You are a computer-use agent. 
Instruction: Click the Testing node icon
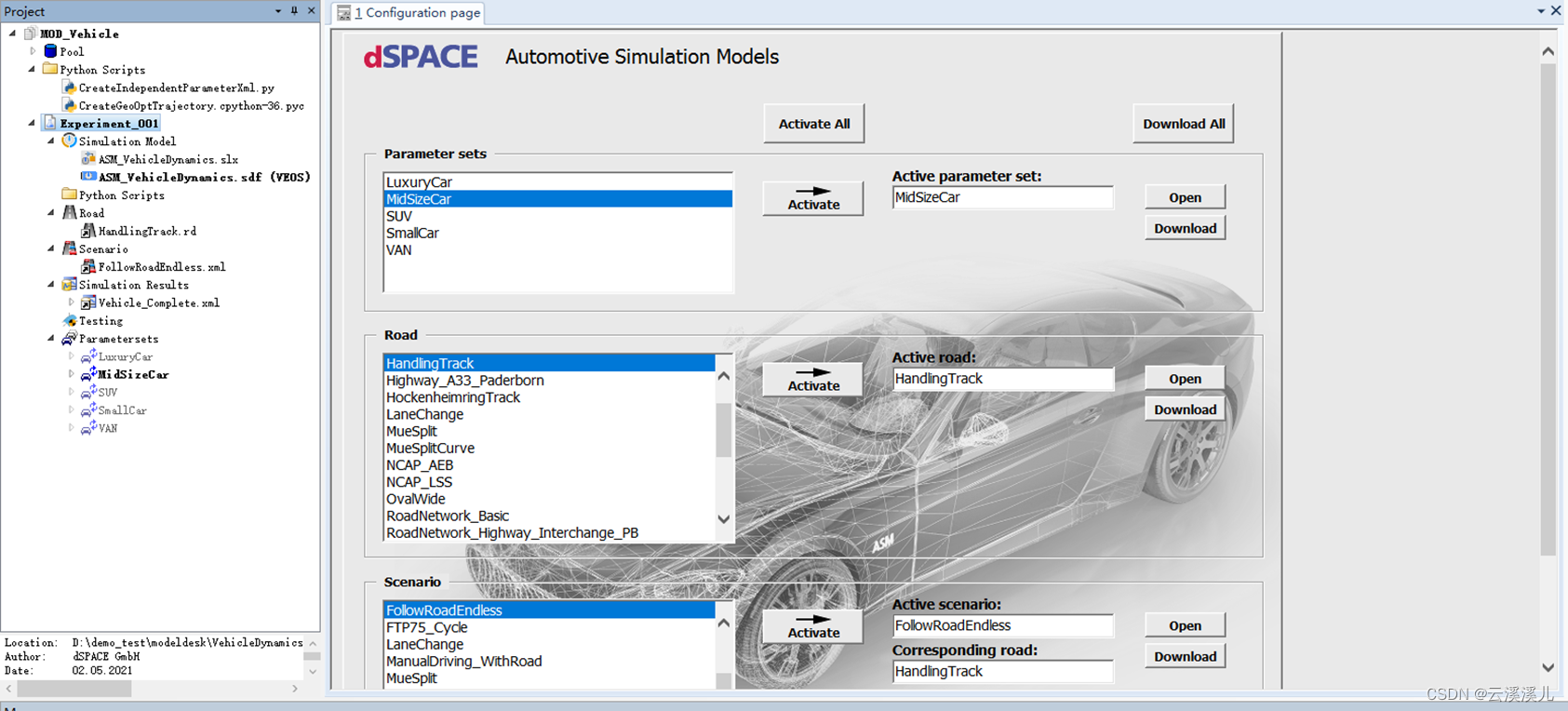pyautogui.click(x=69, y=320)
